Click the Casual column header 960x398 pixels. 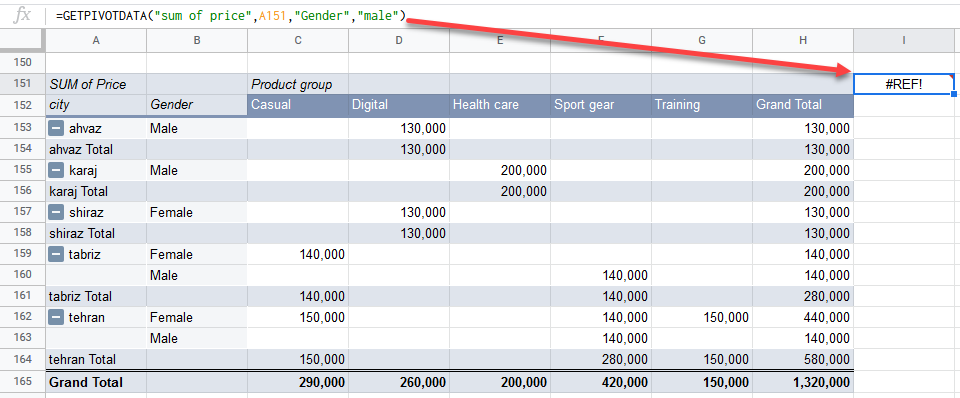click(298, 105)
